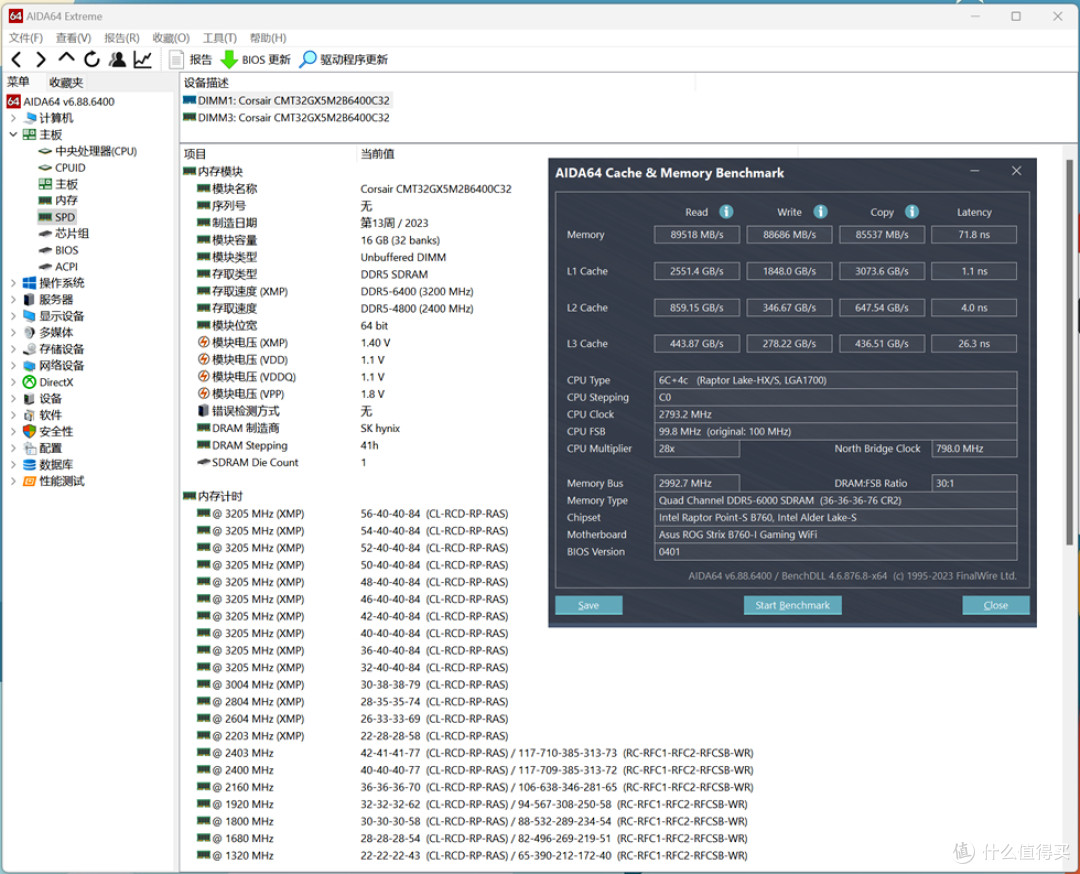Click Memory Read value 89518 MB/s

696,235
